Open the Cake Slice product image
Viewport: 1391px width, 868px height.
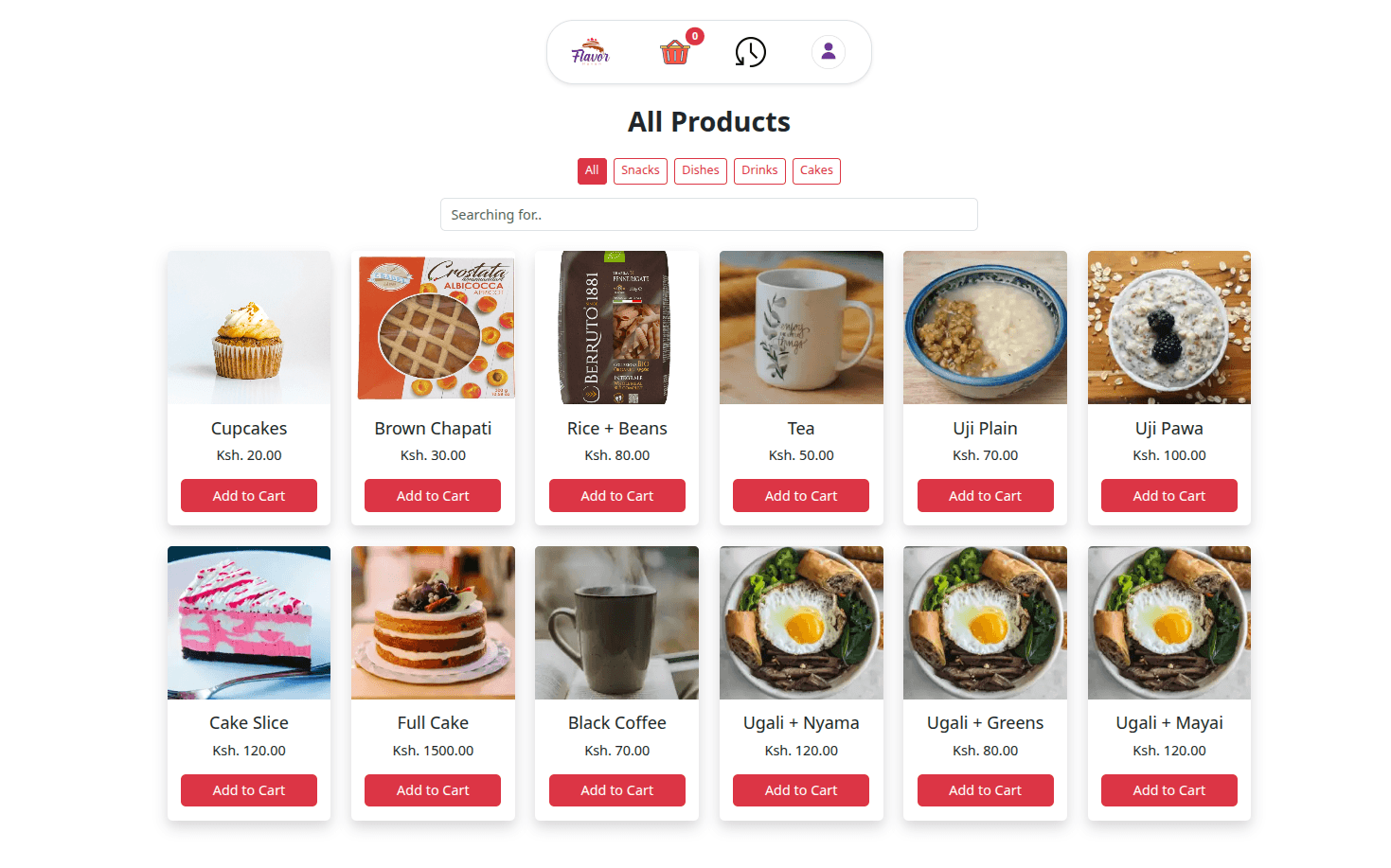coord(248,622)
